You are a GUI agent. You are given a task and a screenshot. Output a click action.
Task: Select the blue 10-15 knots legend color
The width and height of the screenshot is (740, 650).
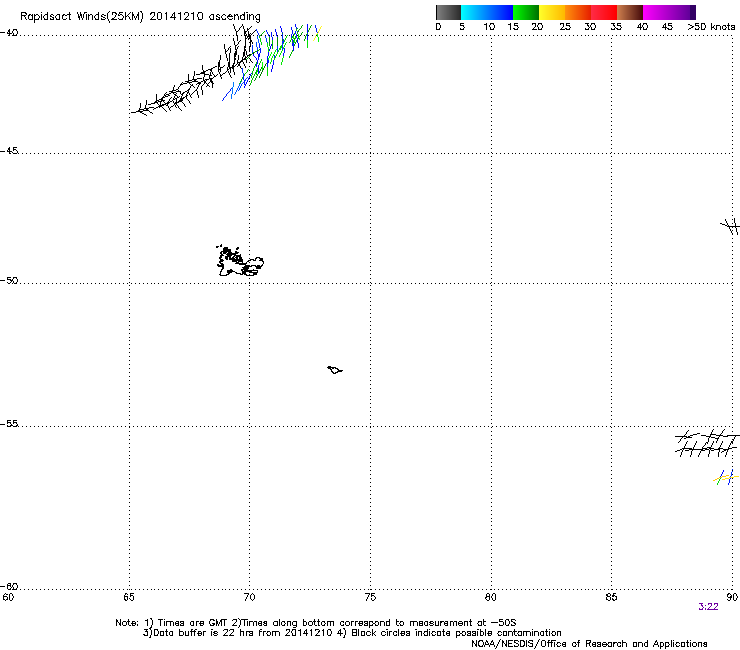pyautogui.click(x=500, y=12)
